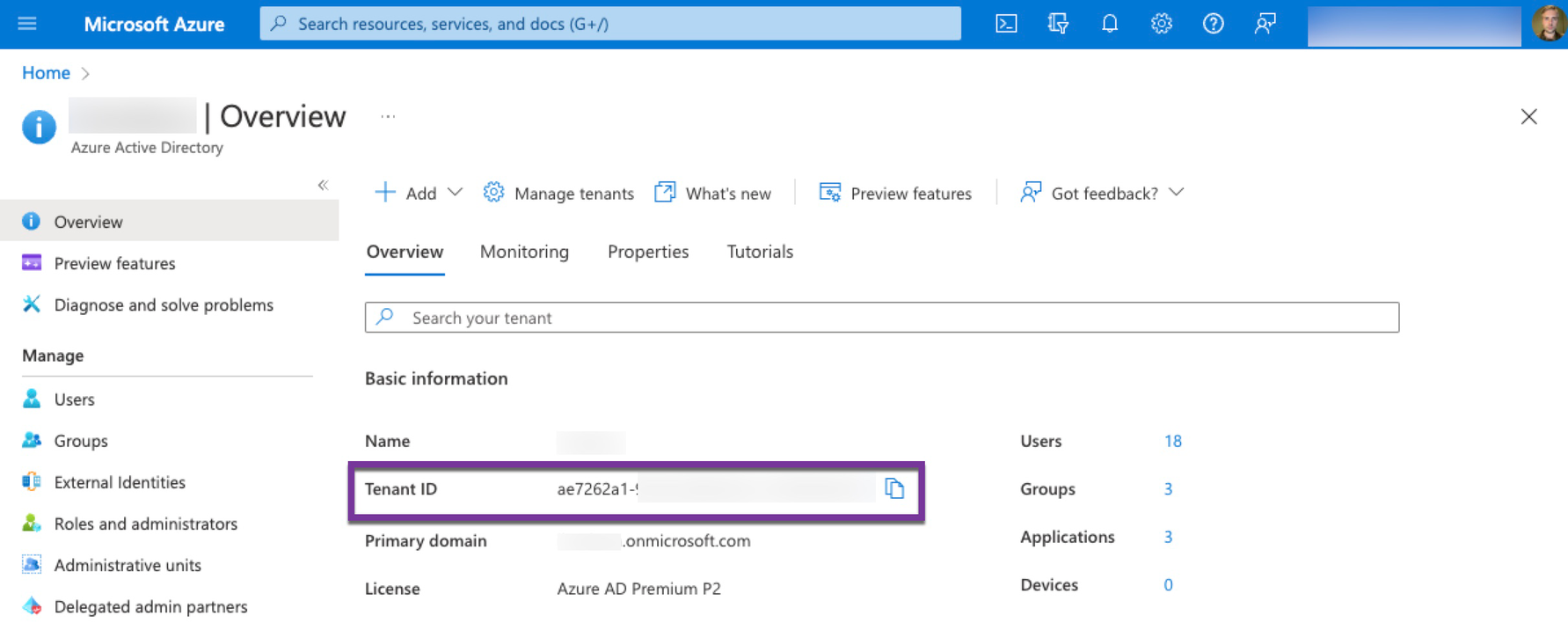
Task: Open the hamburger portal menu
Action: pyautogui.click(x=27, y=24)
